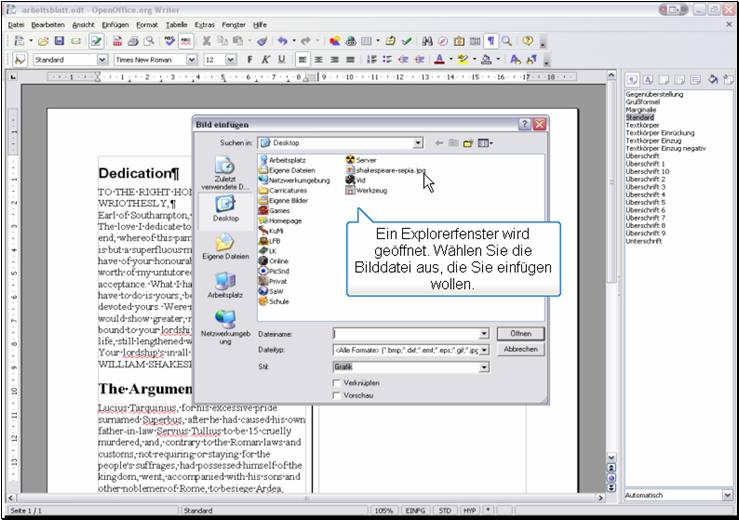Viewport: 739px width, 520px height.
Task: Click the Eigene Dateien places shortcut
Action: (225, 246)
